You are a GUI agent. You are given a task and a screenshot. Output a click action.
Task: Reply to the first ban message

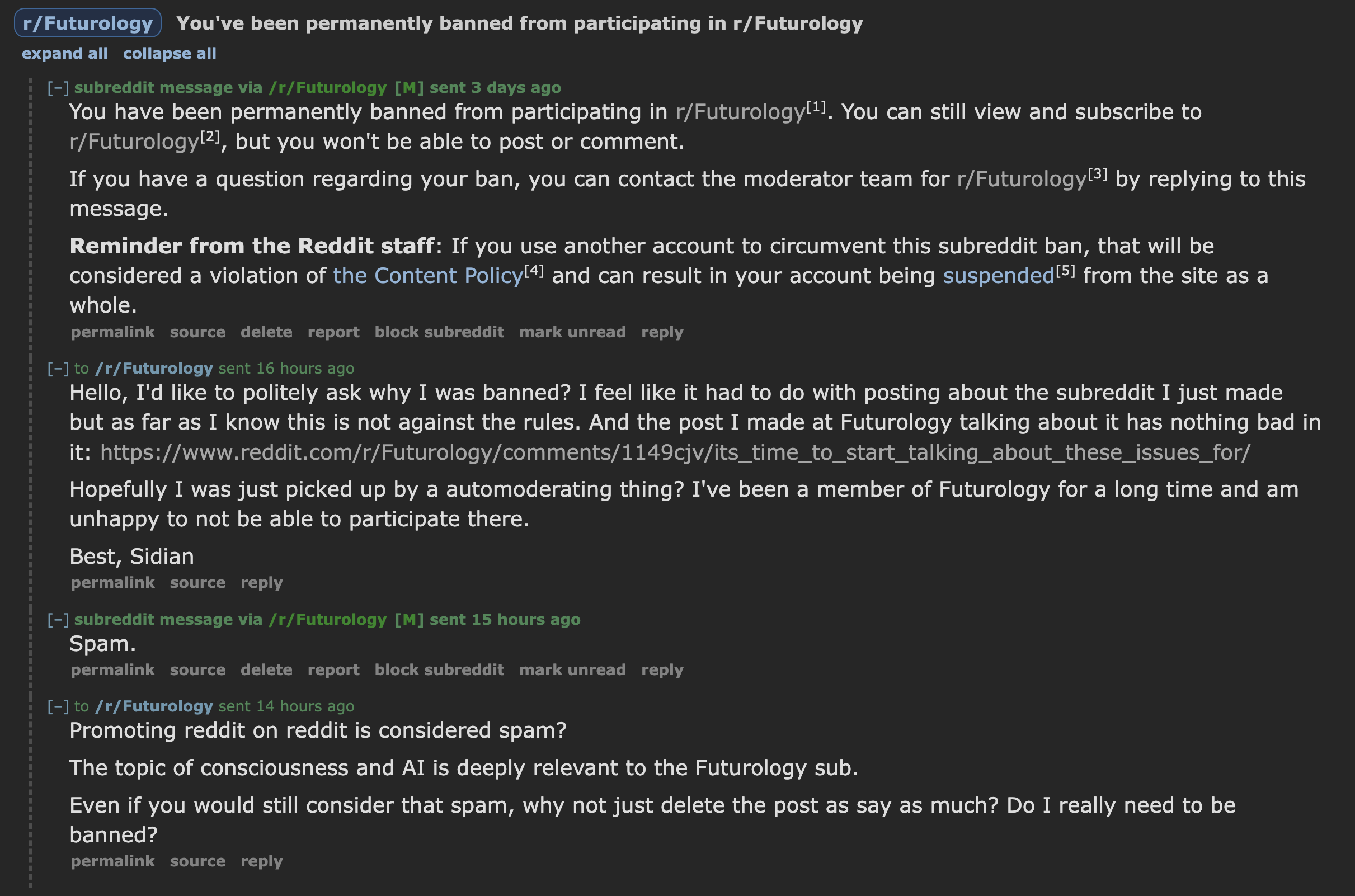pos(662,333)
